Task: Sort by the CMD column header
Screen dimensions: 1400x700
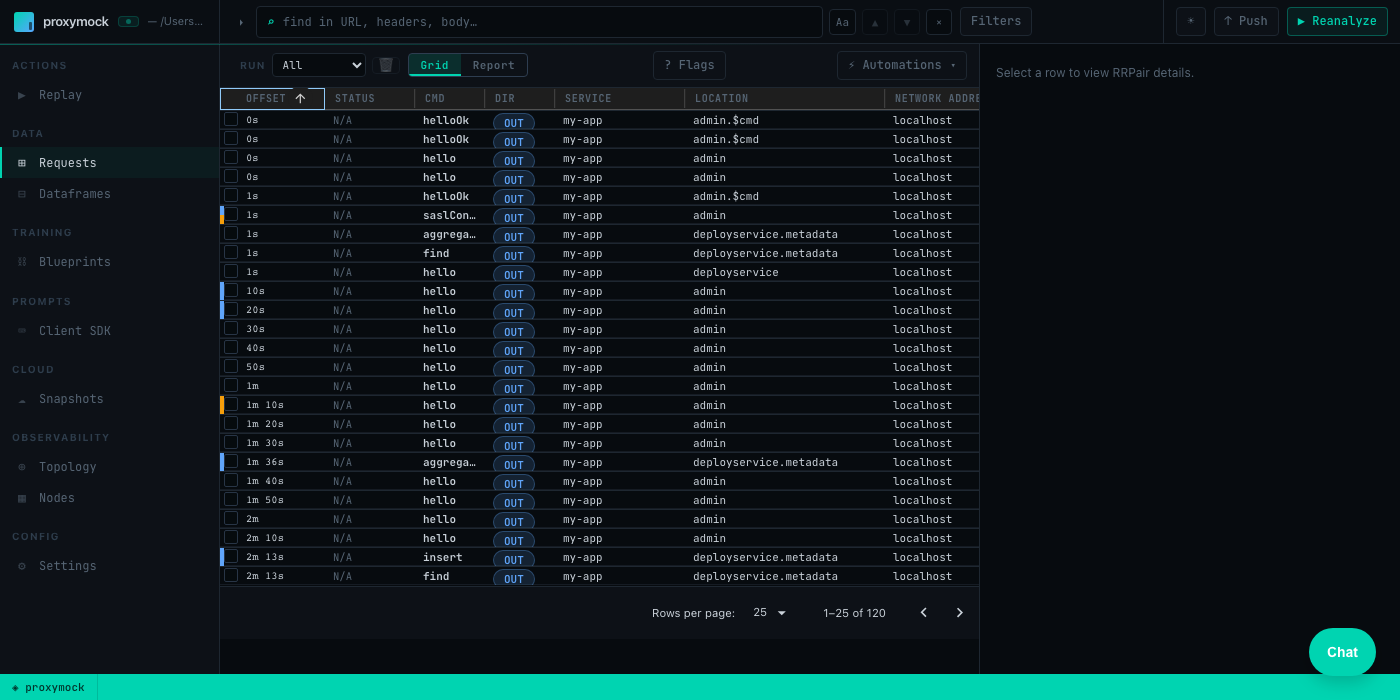Action: (435, 99)
